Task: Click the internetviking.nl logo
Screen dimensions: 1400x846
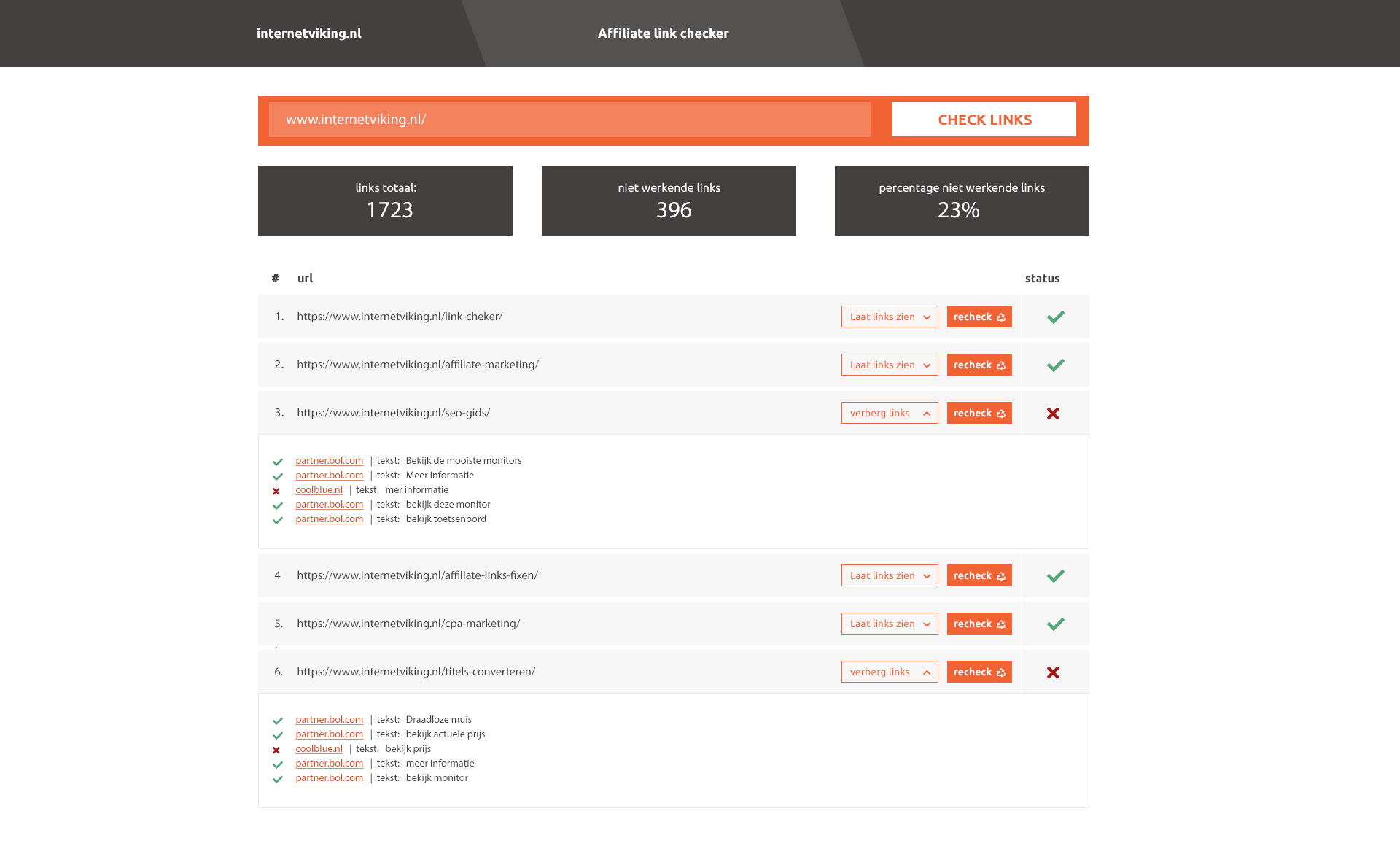Action: (x=309, y=34)
